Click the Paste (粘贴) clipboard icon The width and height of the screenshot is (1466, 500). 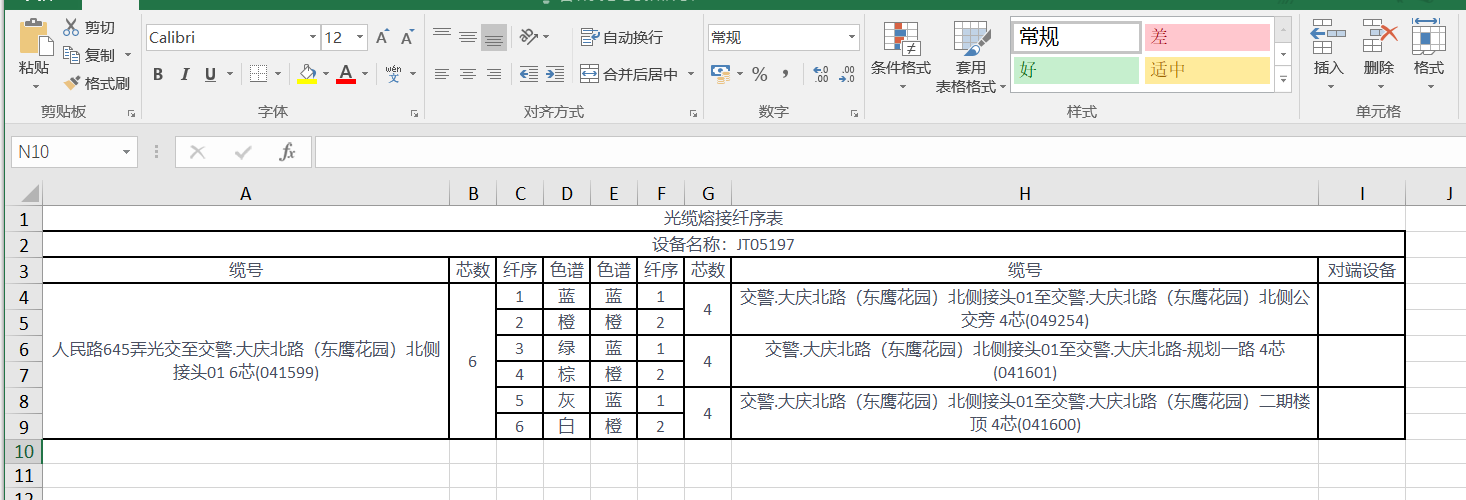click(x=34, y=37)
